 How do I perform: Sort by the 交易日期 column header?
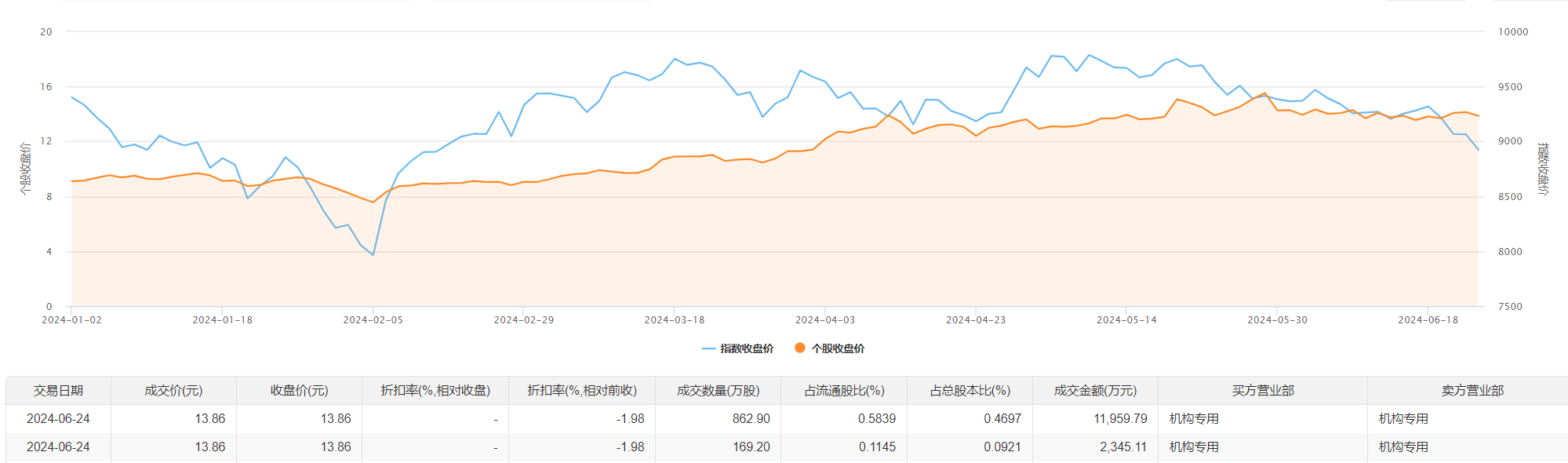[58, 391]
